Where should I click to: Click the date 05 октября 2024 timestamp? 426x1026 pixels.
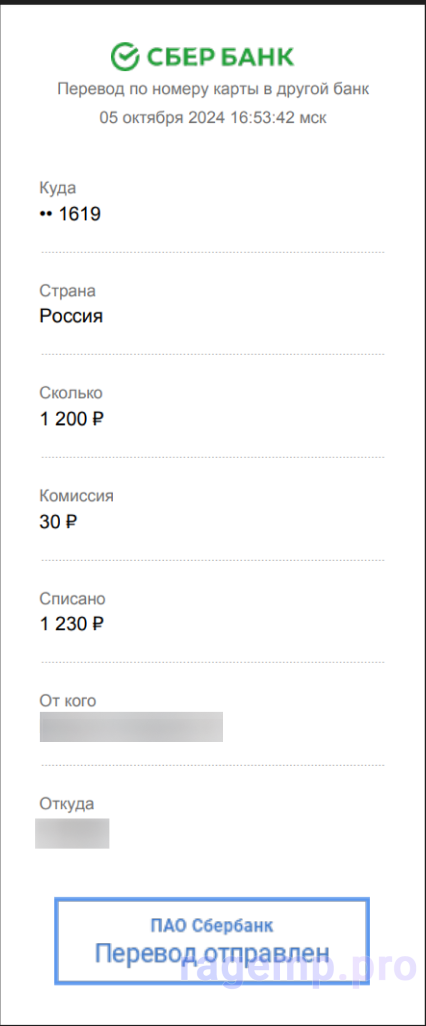pos(213,118)
